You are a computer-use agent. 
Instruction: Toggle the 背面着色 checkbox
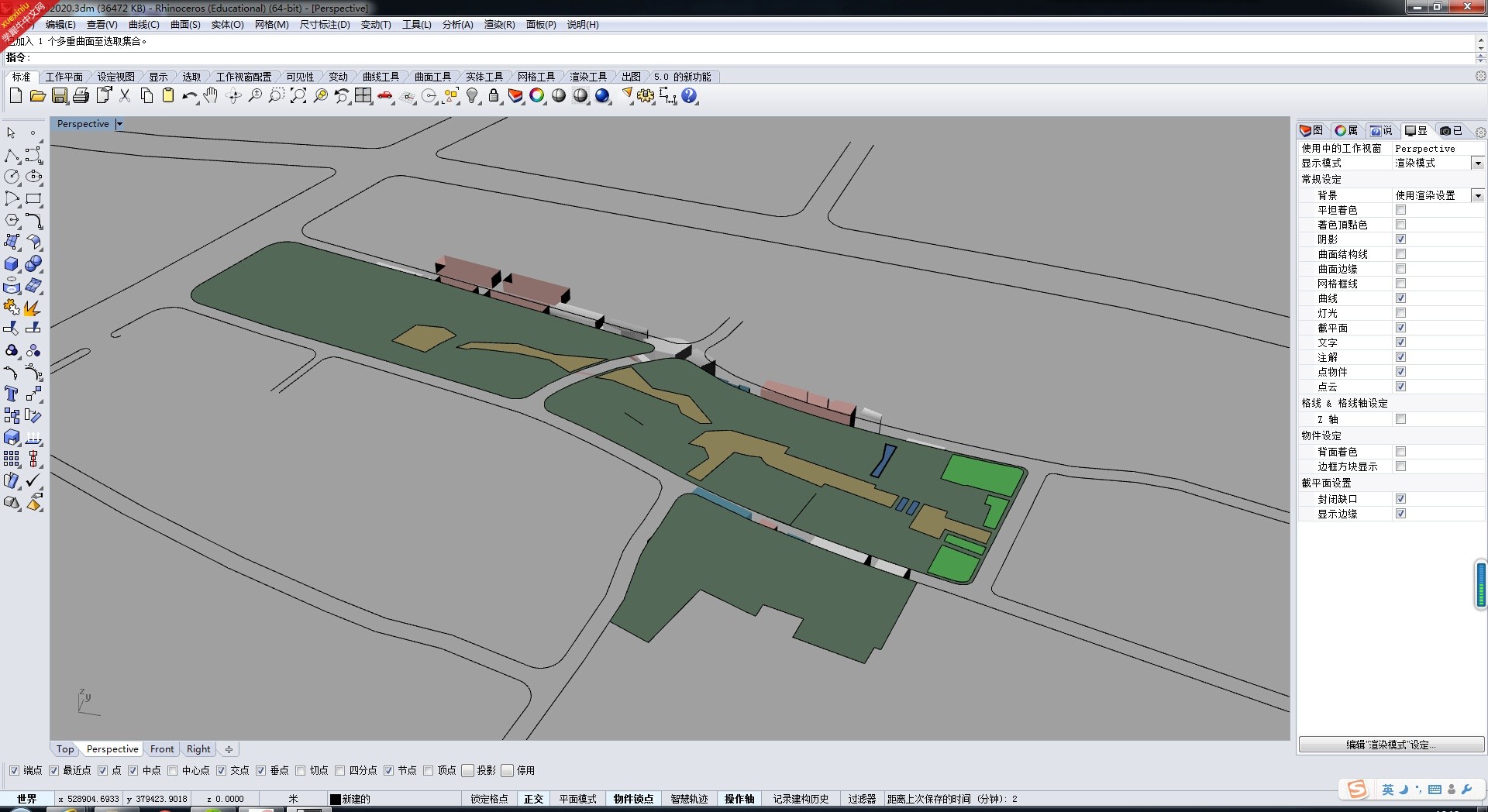point(1400,452)
